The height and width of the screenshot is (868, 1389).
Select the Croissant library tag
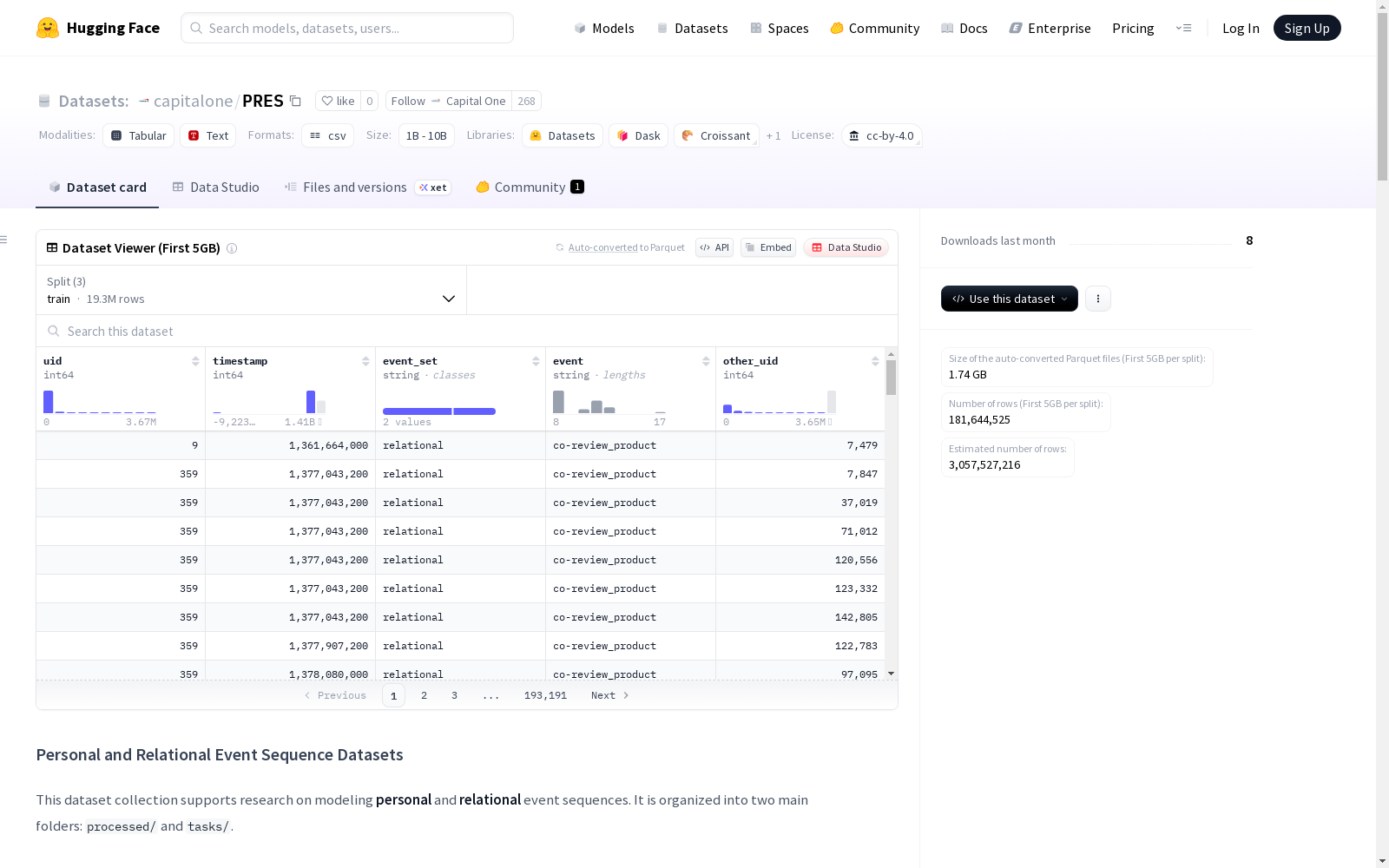click(716, 135)
